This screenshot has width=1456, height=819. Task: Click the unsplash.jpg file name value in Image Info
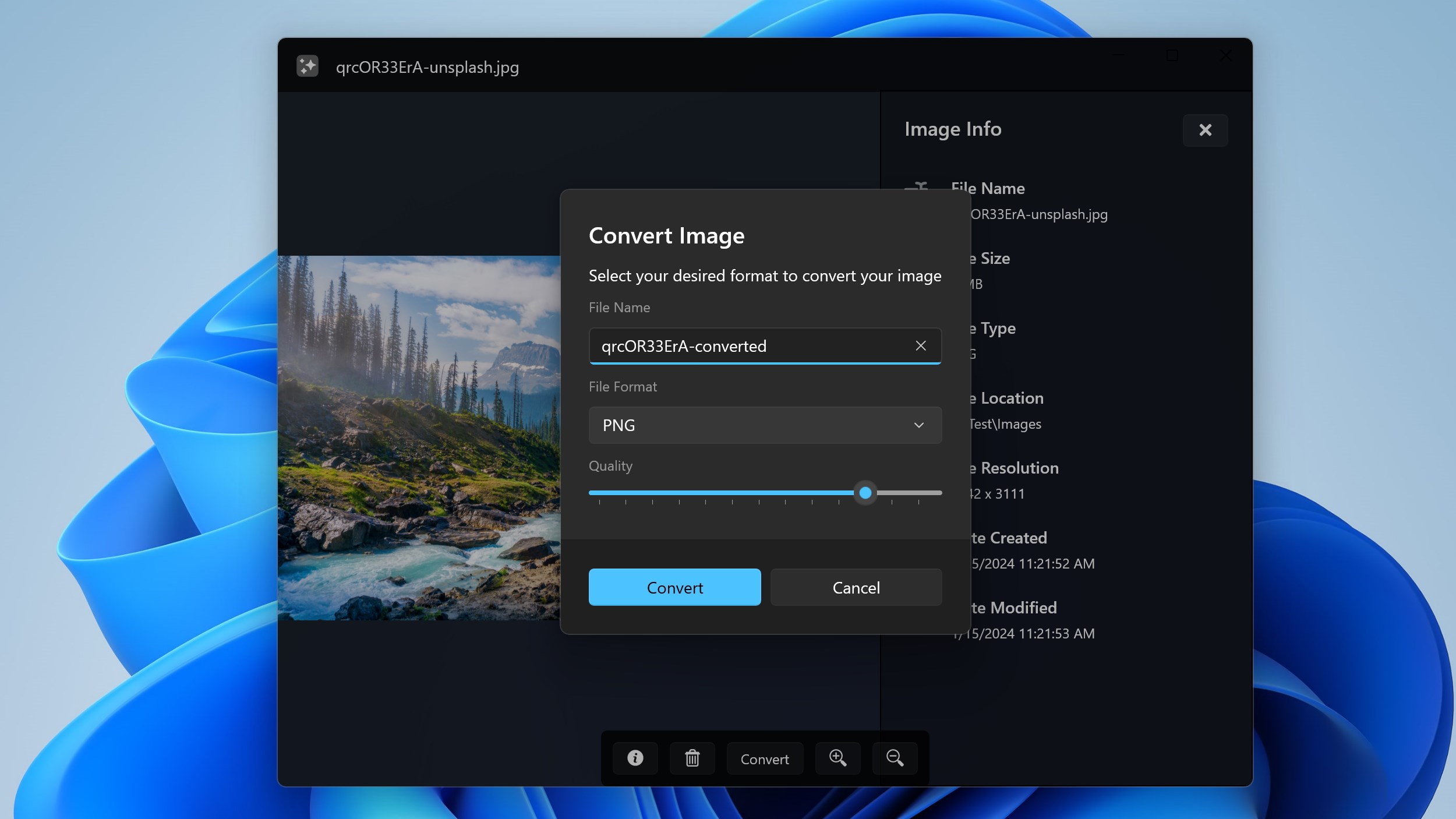coord(1039,214)
